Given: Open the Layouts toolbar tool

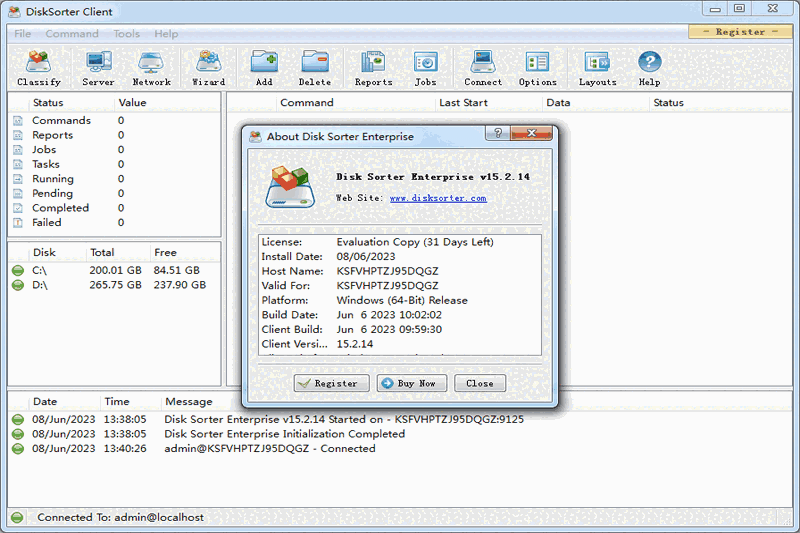Looking at the screenshot, I should [597, 68].
